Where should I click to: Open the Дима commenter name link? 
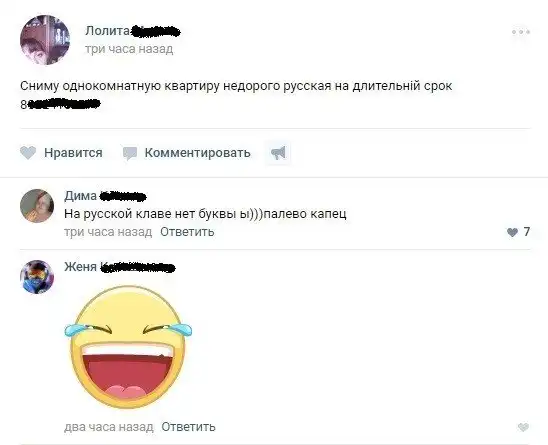80,196
